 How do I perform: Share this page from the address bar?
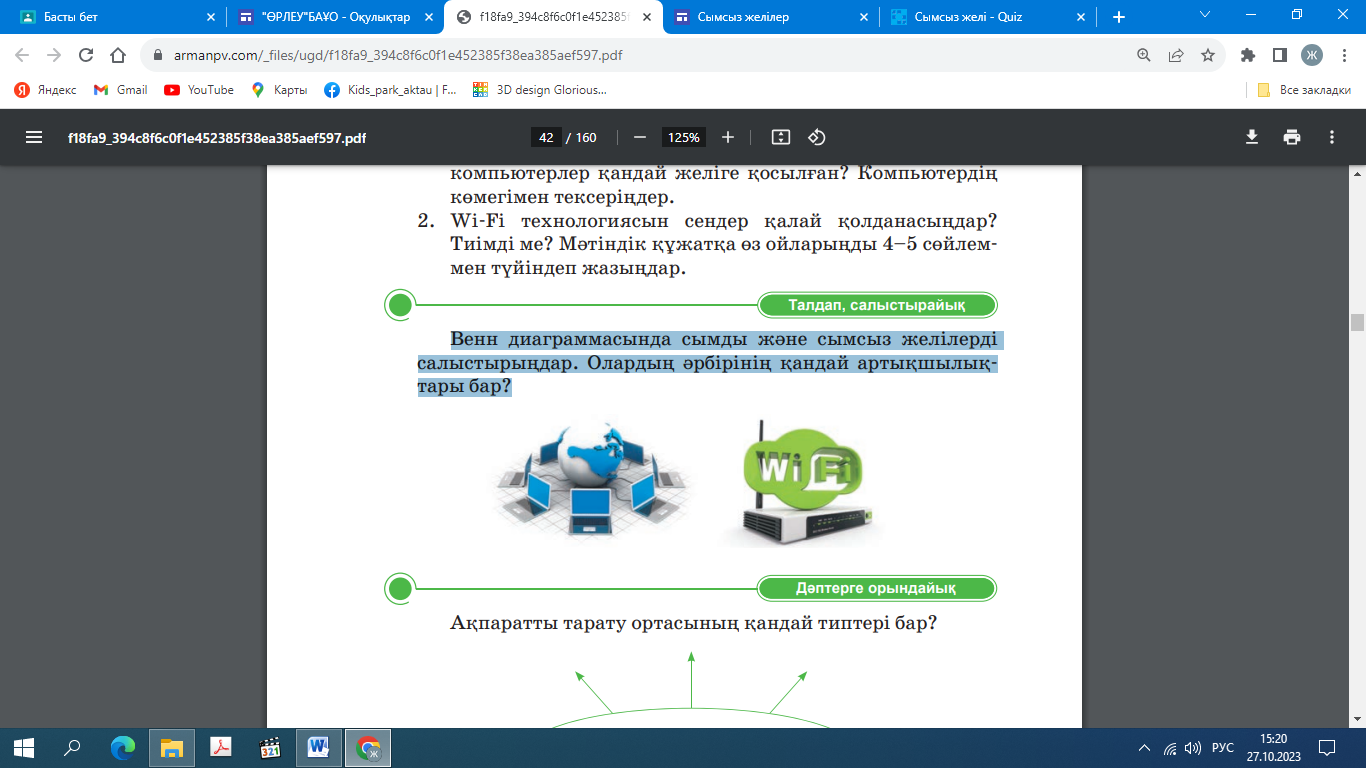[x=1176, y=56]
